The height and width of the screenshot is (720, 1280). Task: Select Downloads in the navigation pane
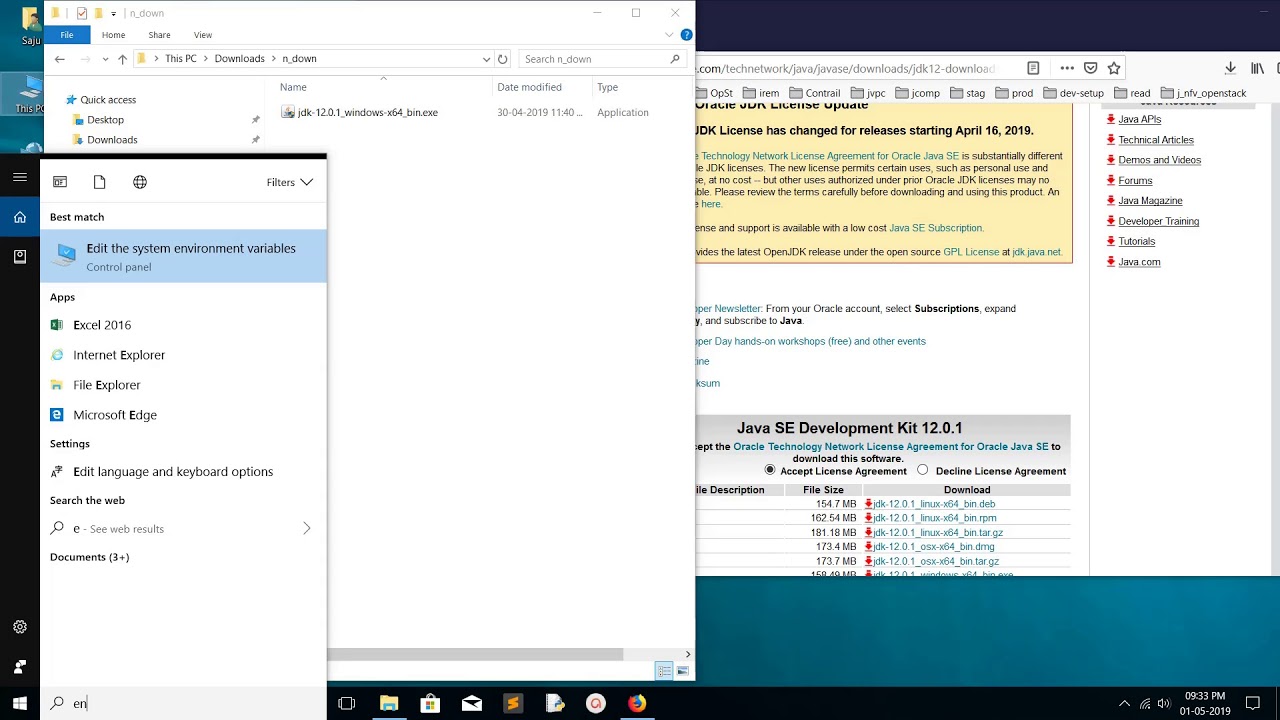click(x=112, y=140)
